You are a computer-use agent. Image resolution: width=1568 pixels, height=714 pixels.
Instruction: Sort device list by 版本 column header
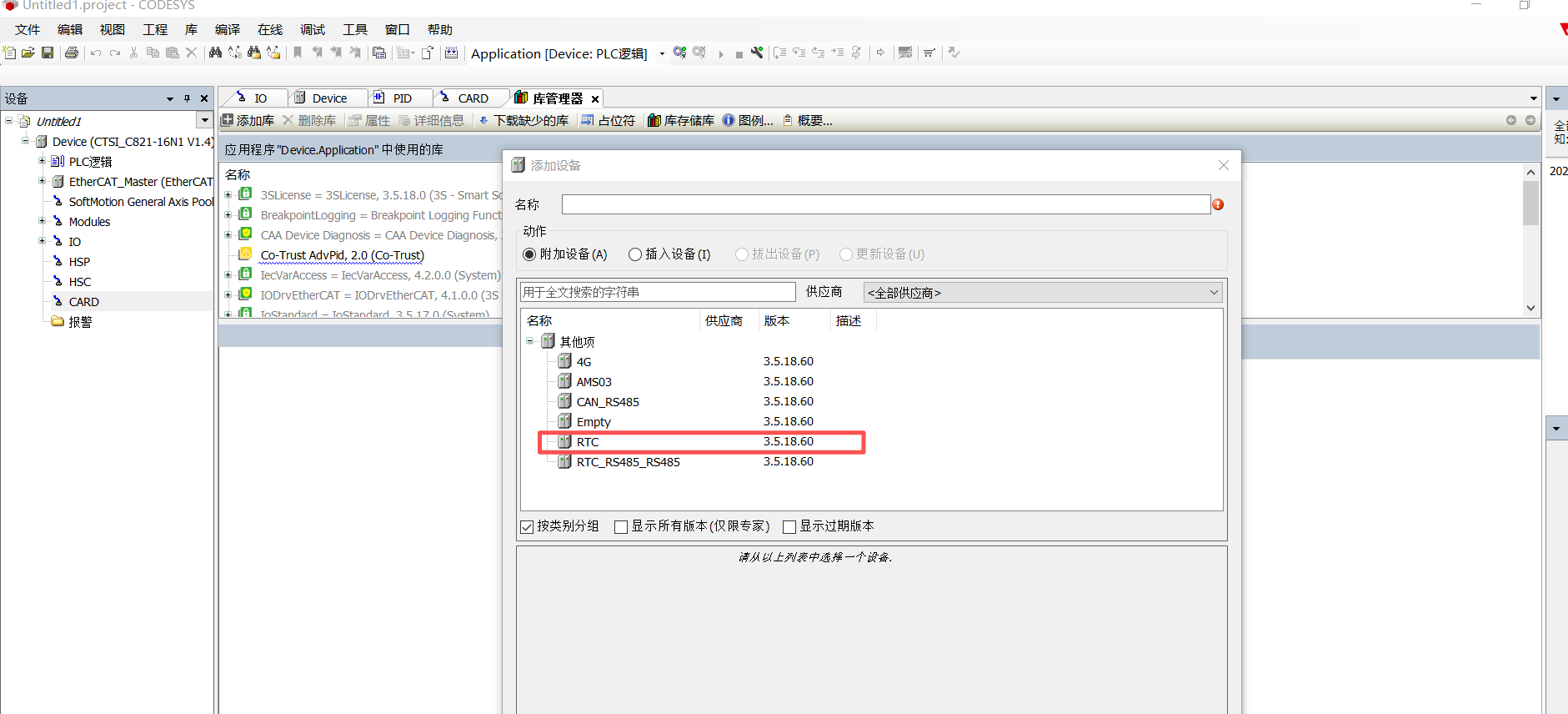pyautogui.click(x=776, y=321)
